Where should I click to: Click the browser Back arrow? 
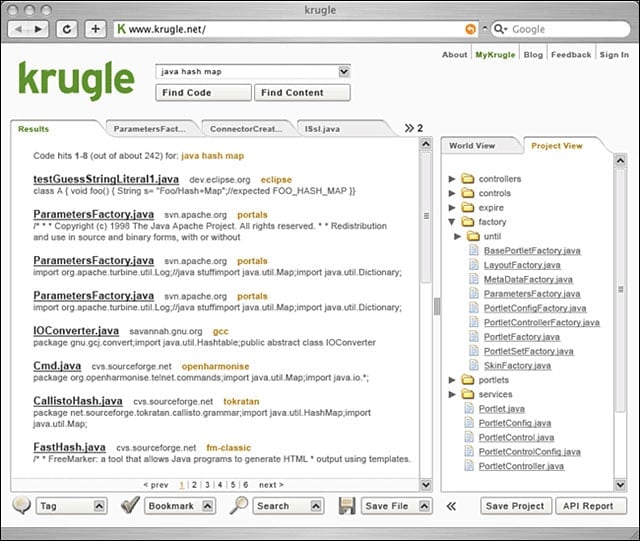coord(18,29)
